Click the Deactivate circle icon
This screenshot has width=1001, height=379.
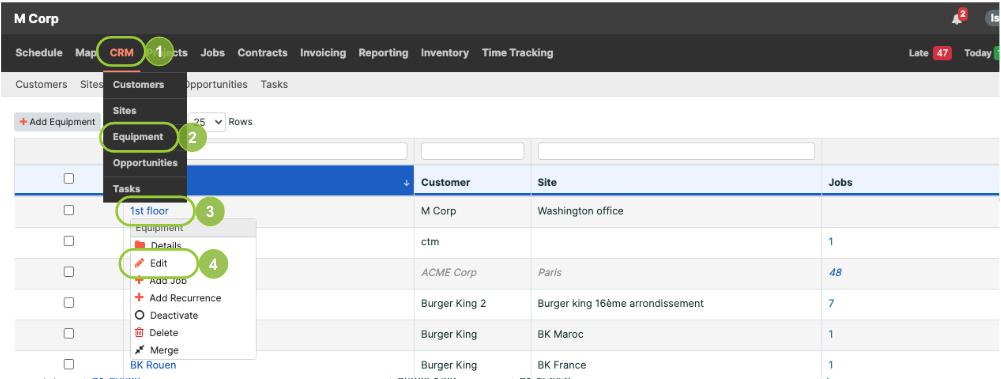(140, 315)
